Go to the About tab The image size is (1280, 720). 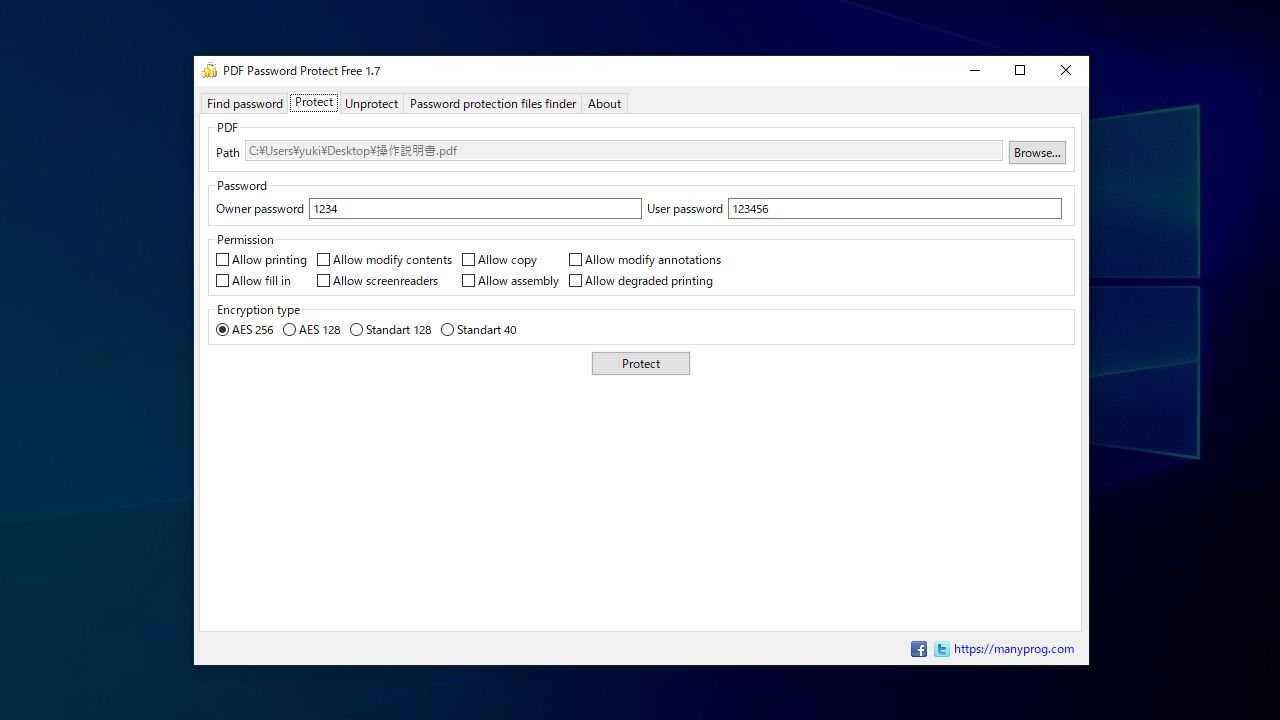(x=605, y=104)
